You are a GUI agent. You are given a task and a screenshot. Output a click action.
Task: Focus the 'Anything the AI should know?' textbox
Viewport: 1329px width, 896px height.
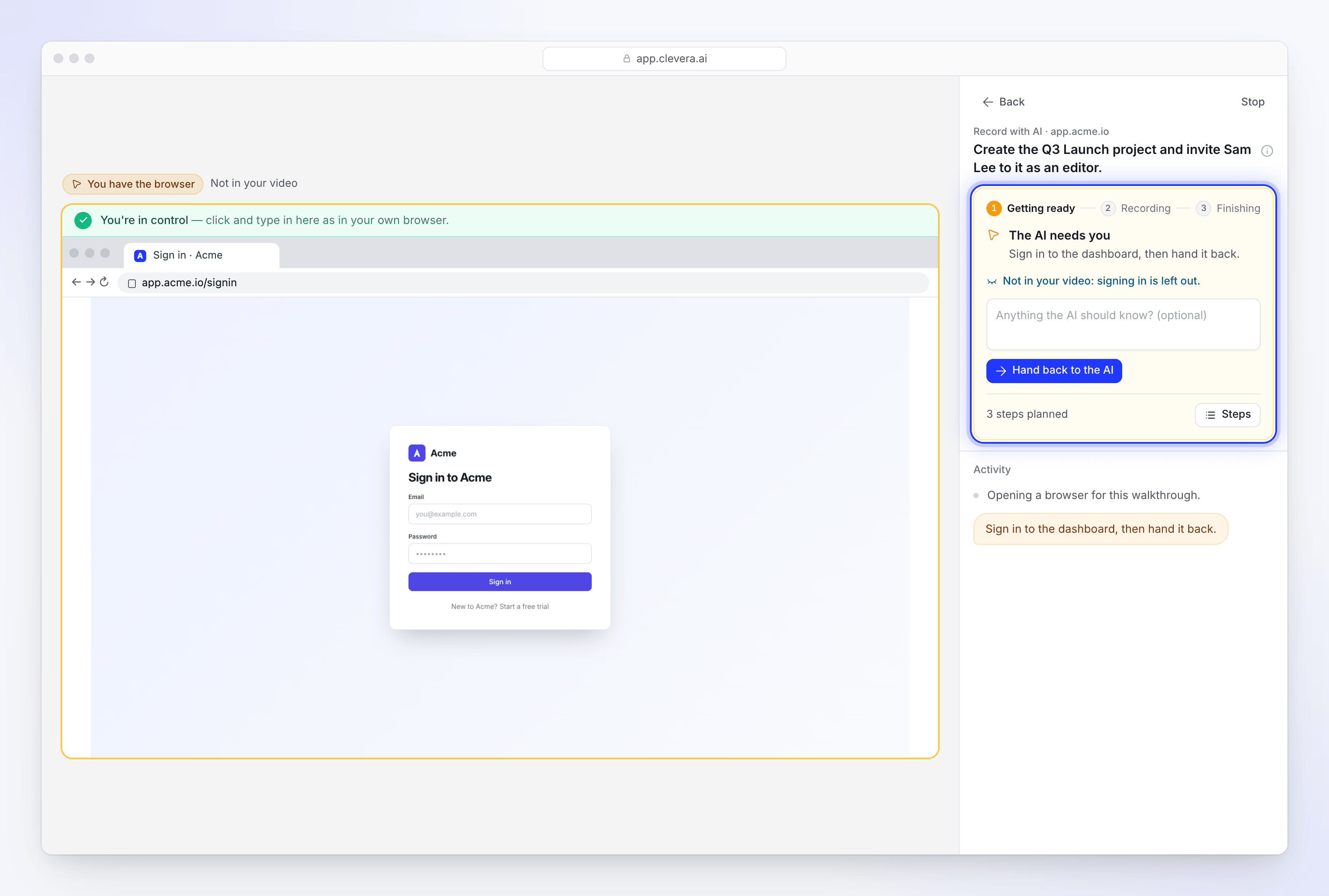tap(1123, 324)
